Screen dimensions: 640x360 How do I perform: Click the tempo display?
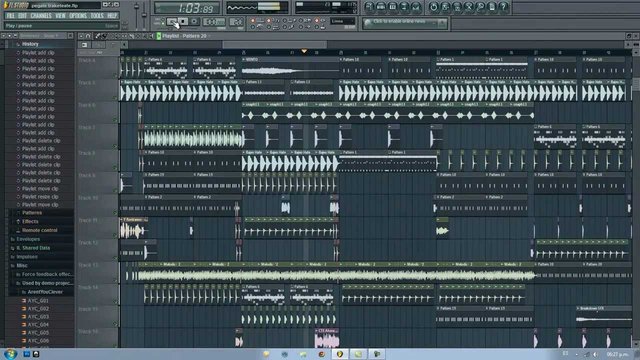pos(213,22)
